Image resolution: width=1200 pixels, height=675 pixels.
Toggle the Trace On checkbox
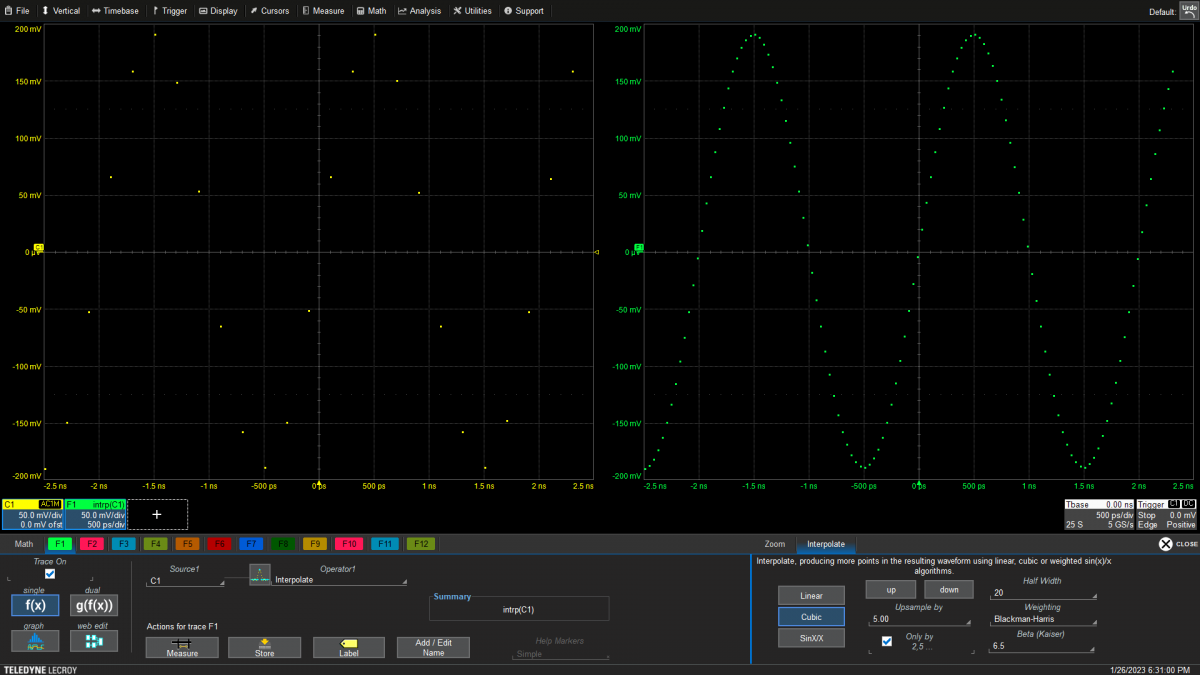50,574
